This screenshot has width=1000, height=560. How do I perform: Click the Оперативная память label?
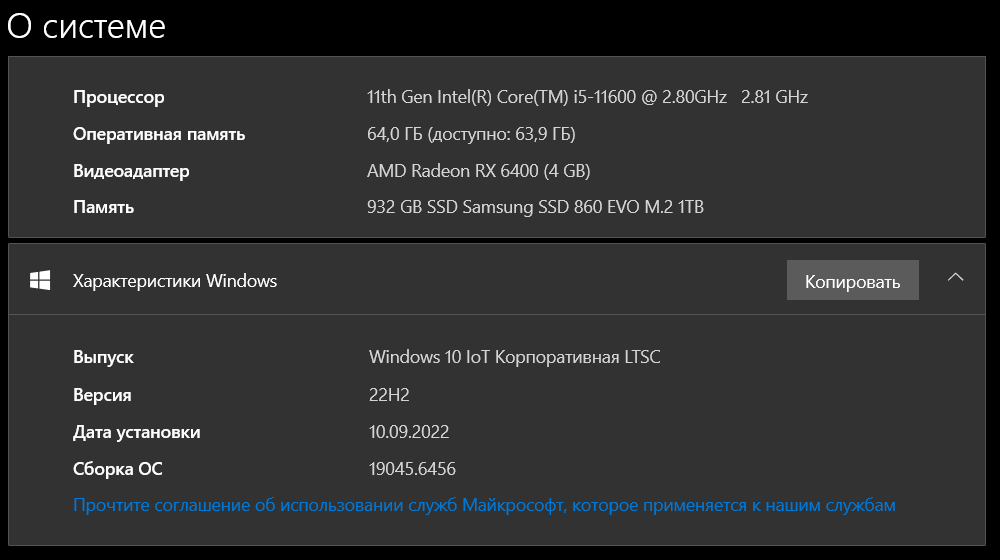pyautogui.click(x=158, y=134)
